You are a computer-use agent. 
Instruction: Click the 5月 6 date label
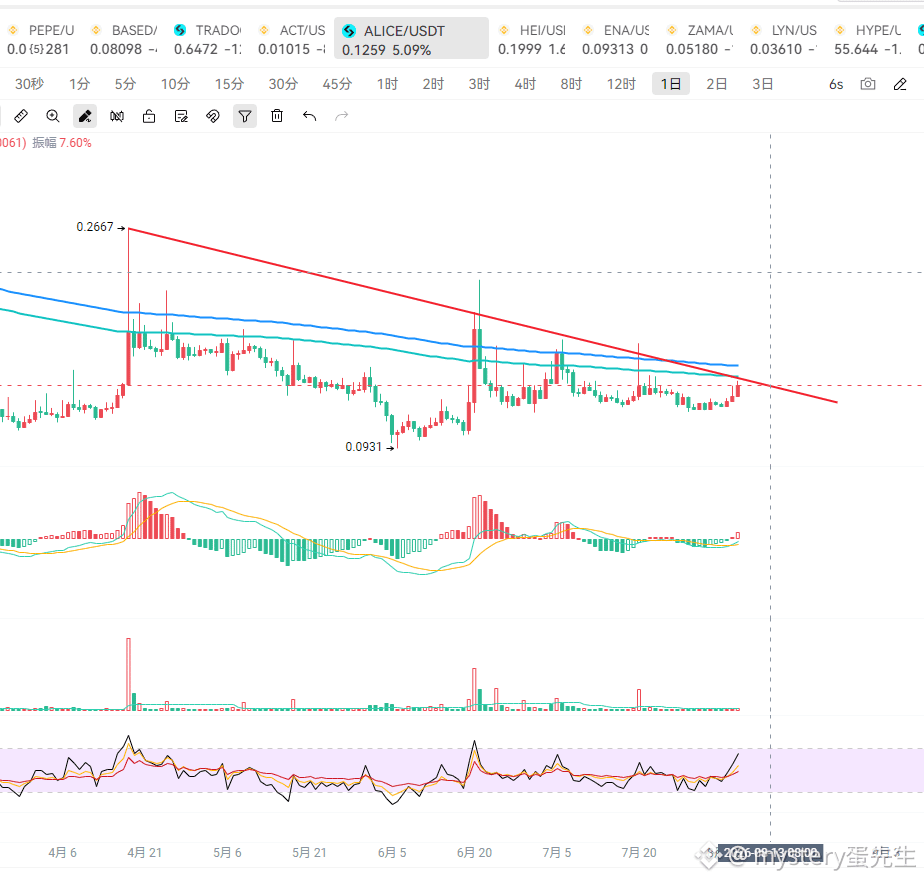(227, 853)
